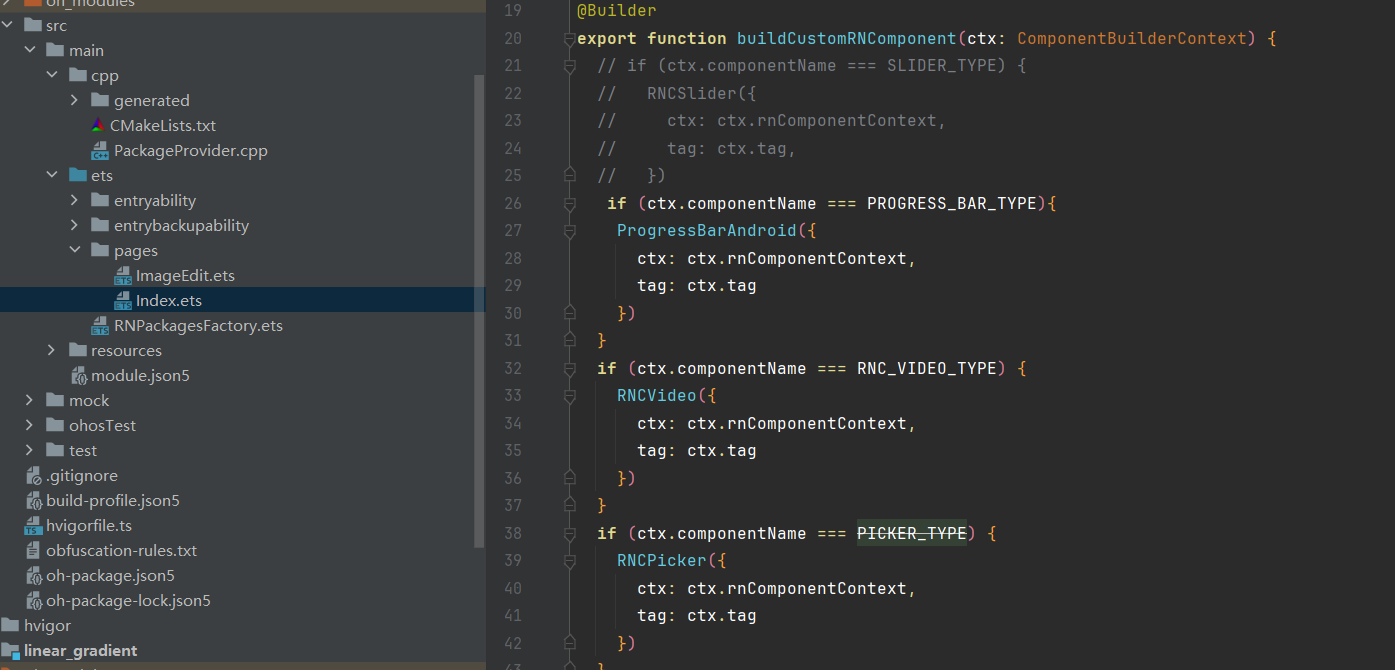
Task: Click the ETS file icon of Index.ets
Action: (123, 301)
